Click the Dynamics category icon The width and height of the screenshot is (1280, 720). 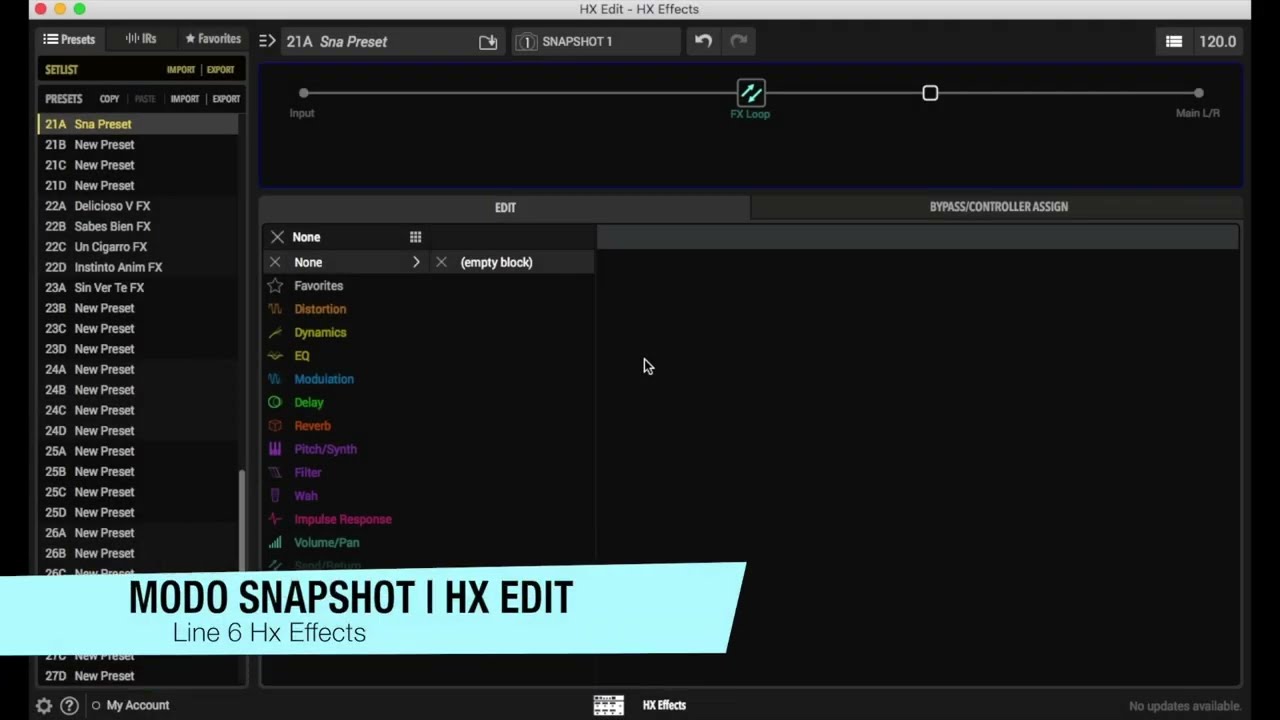(275, 332)
